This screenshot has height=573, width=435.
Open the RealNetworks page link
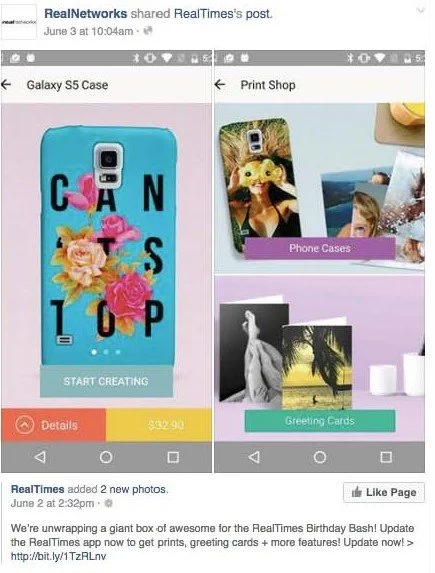pyautogui.click(x=86, y=14)
